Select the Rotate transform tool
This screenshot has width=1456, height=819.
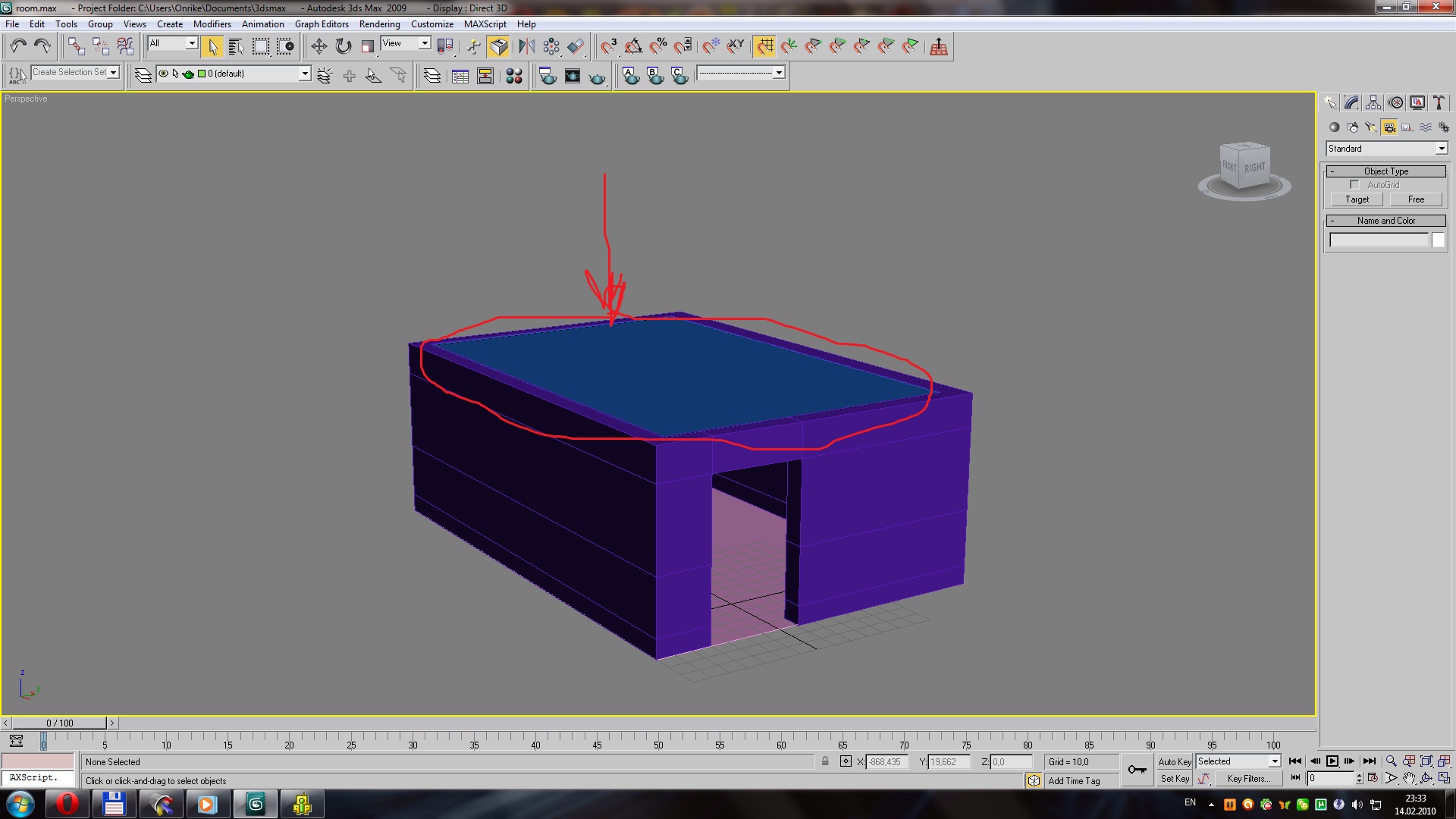[x=344, y=47]
